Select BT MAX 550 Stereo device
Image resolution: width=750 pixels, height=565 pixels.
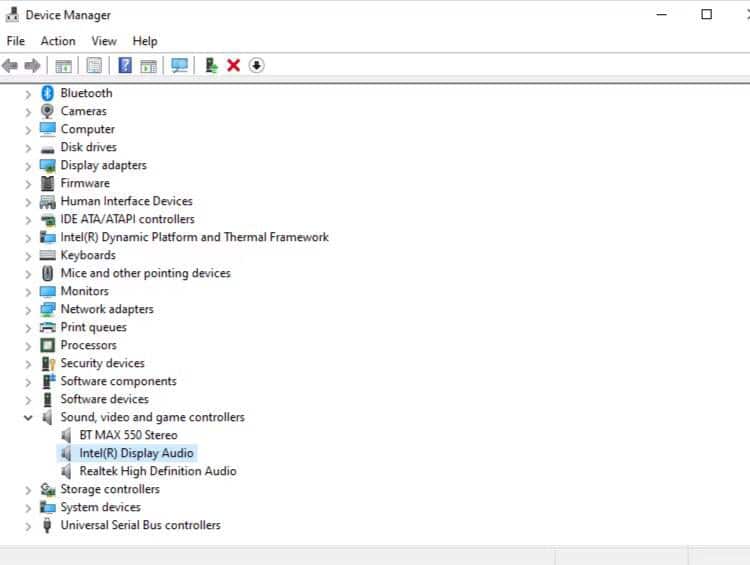tap(128, 435)
